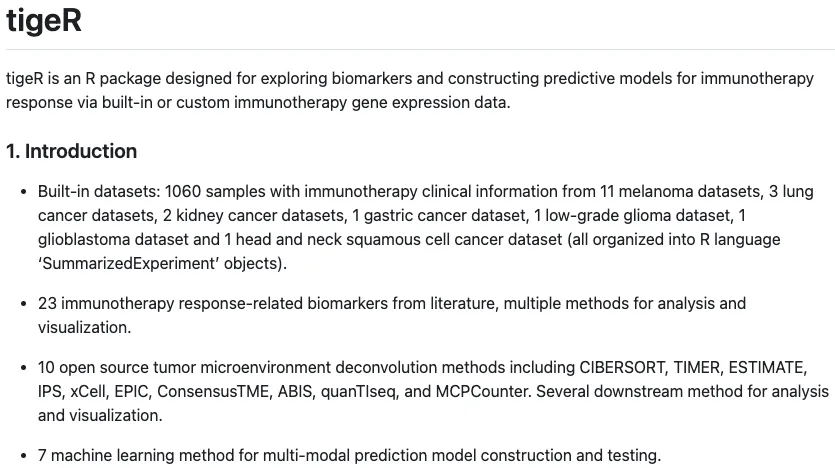Click the tigeR page title heading
This screenshot has height=468, width=835.
(44, 22)
